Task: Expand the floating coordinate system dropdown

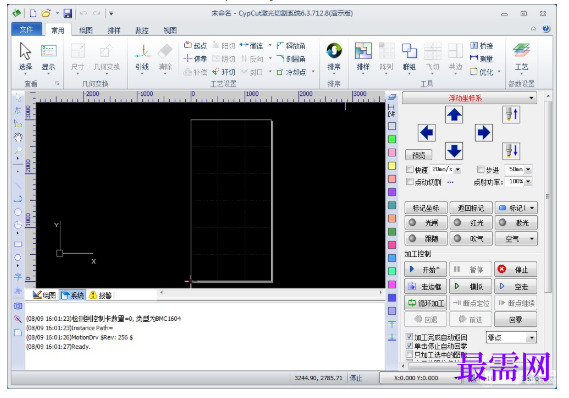Action: click(469, 98)
